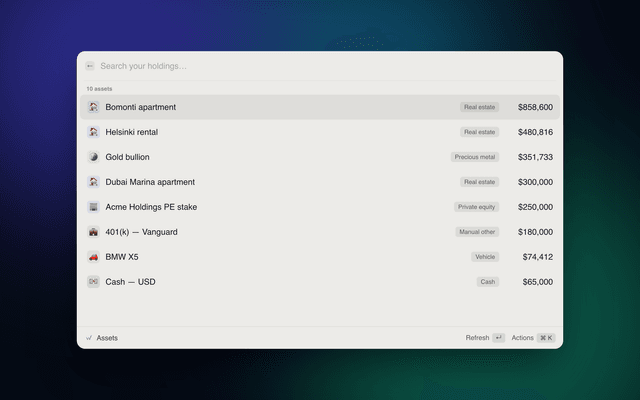Select the BMW X5 name

[x=122, y=257]
